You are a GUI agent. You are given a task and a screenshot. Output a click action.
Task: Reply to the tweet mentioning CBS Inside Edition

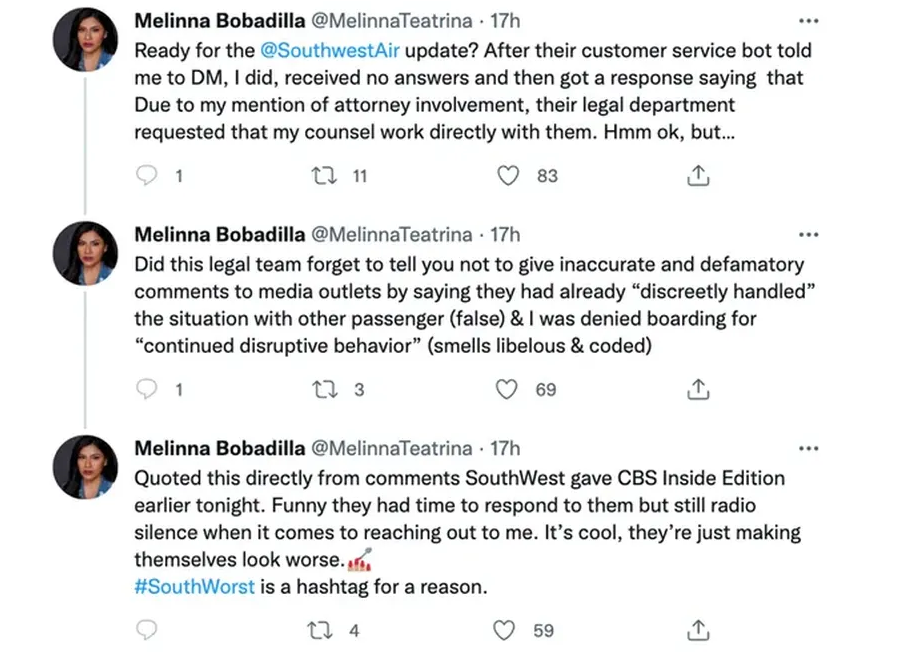coord(147,630)
